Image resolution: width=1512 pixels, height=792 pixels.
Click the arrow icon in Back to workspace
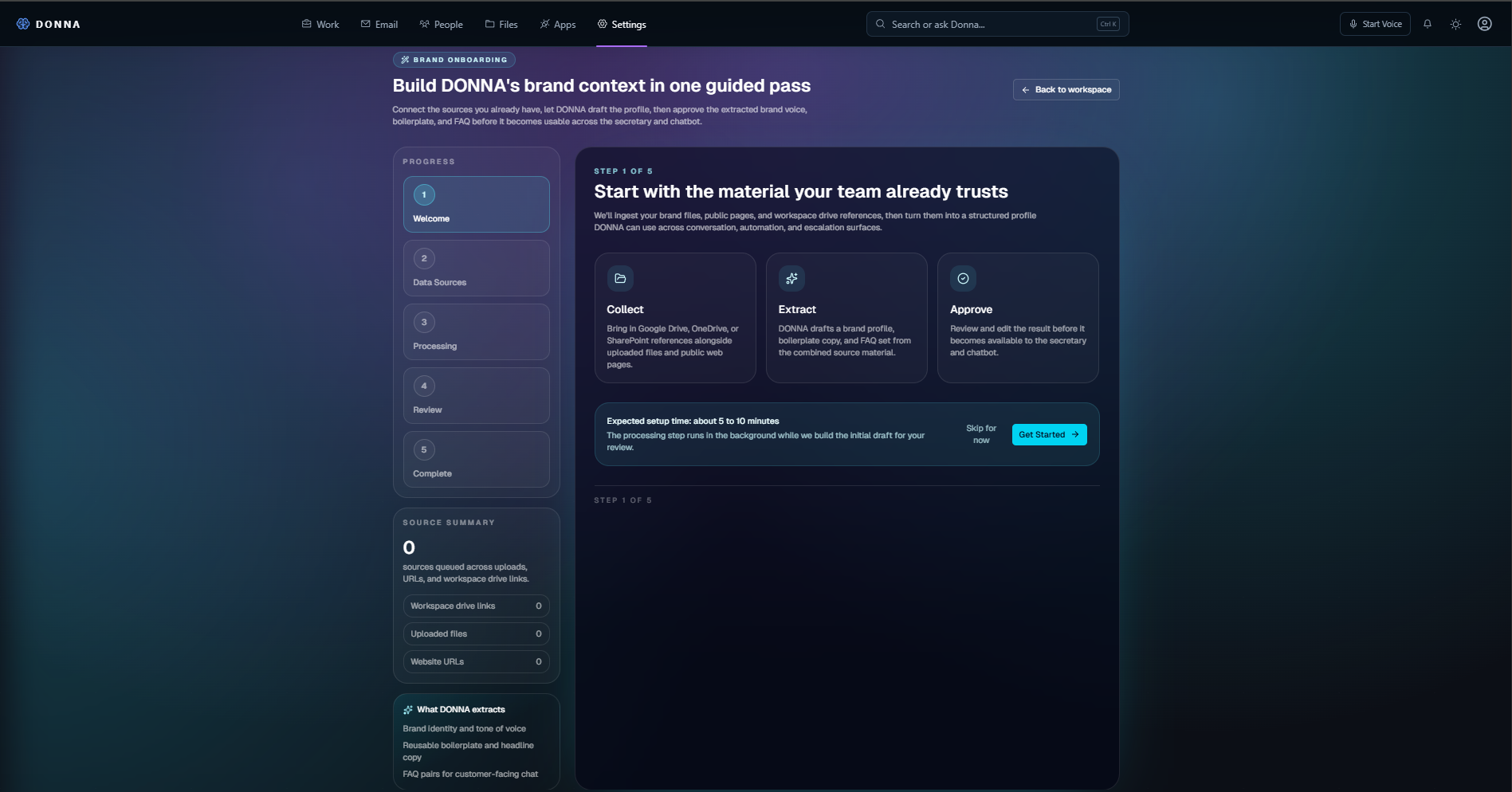coord(1026,90)
